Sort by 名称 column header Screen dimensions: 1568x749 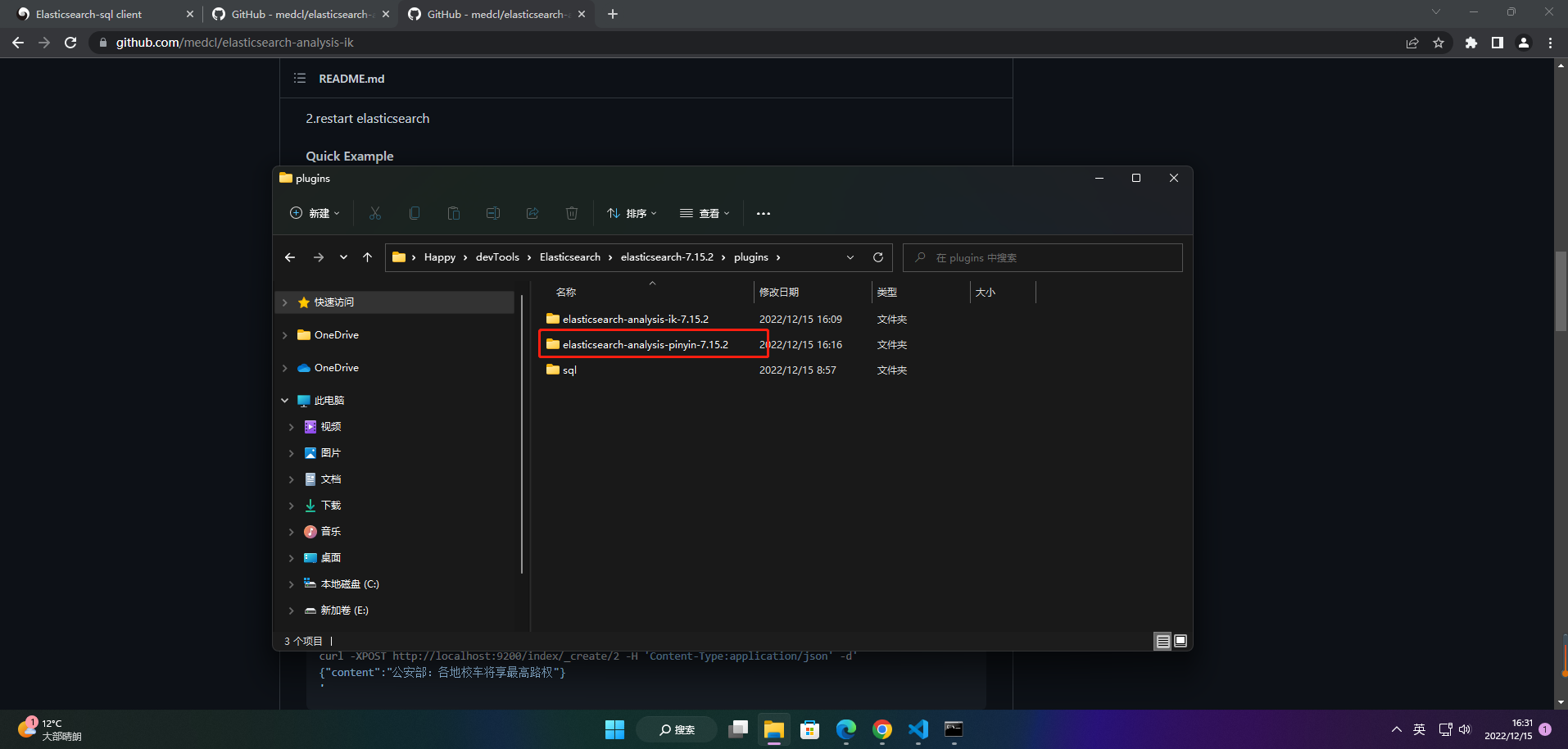click(565, 292)
